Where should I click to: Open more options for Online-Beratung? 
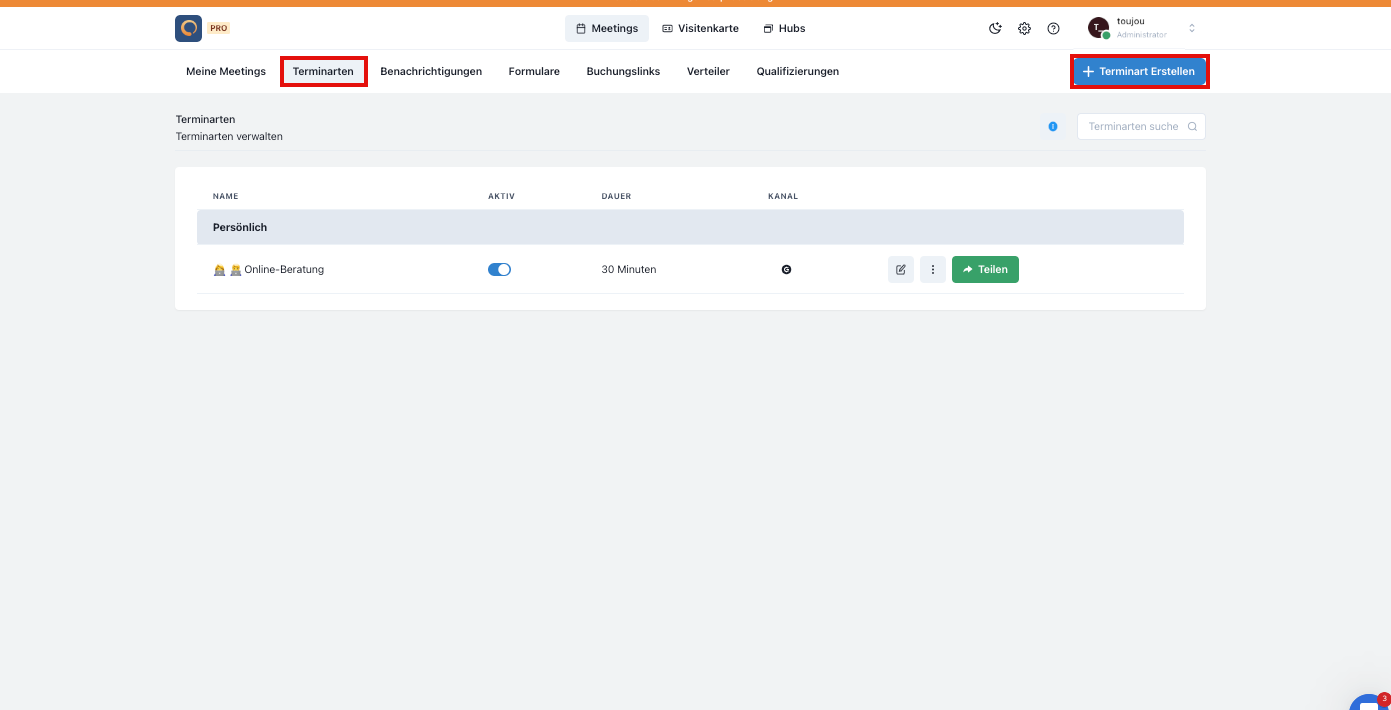click(x=932, y=270)
